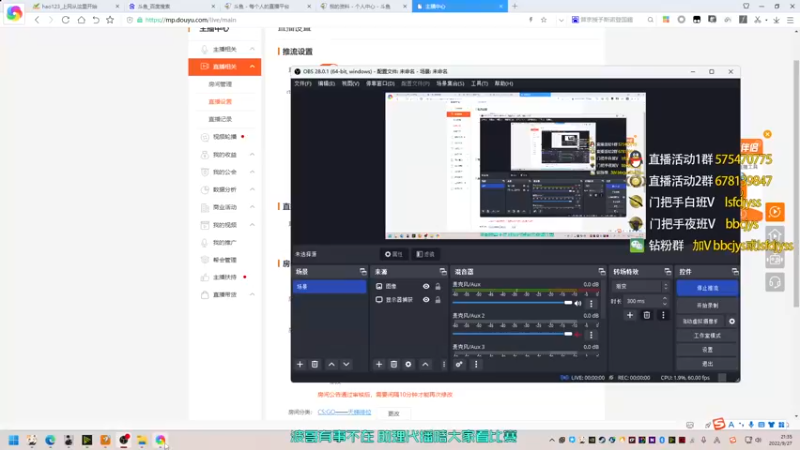This screenshot has height=450, width=800.
Task: Move the scene down with the arrow
Action: [x=346, y=364]
